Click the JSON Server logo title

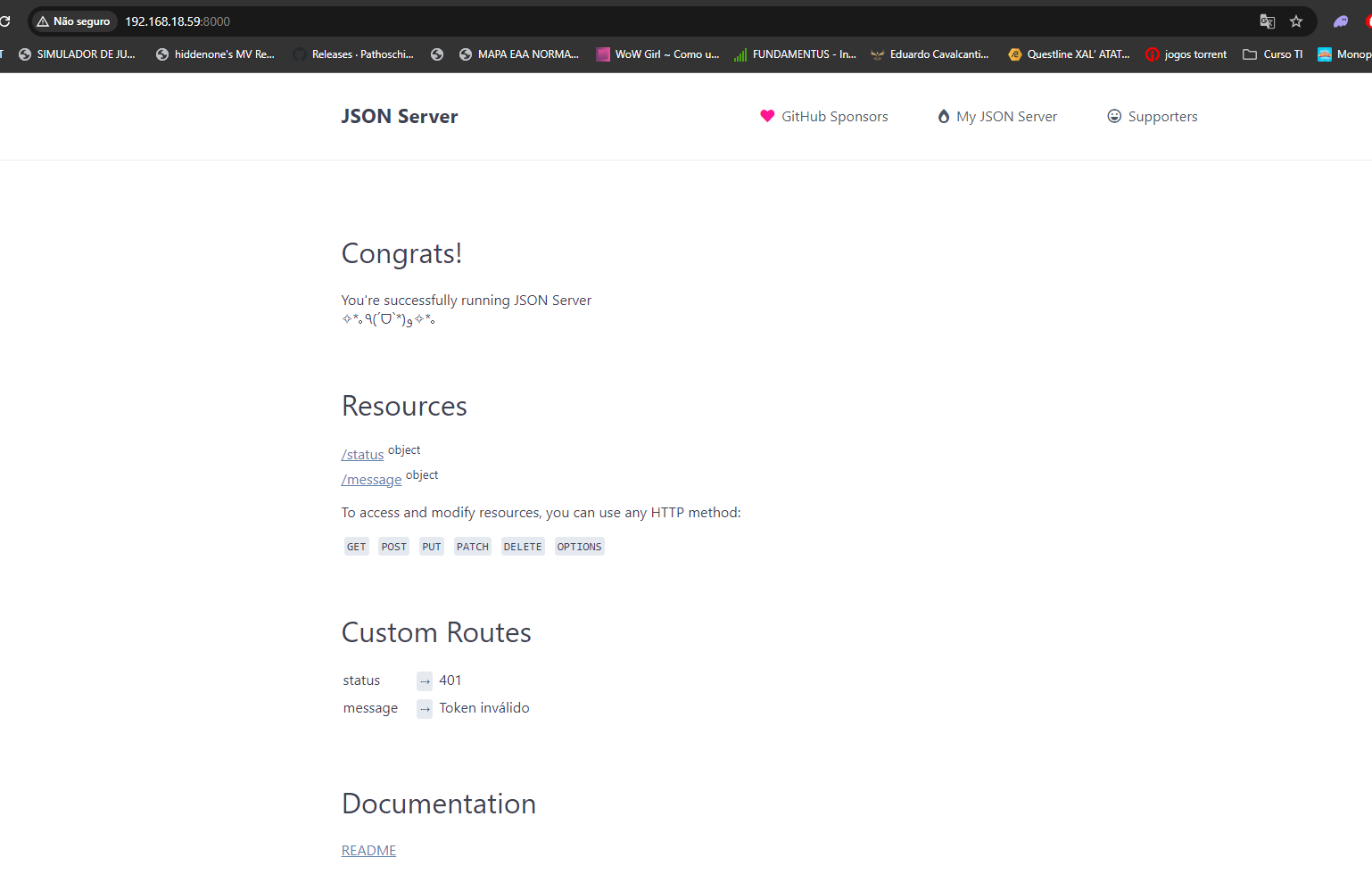[399, 117]
